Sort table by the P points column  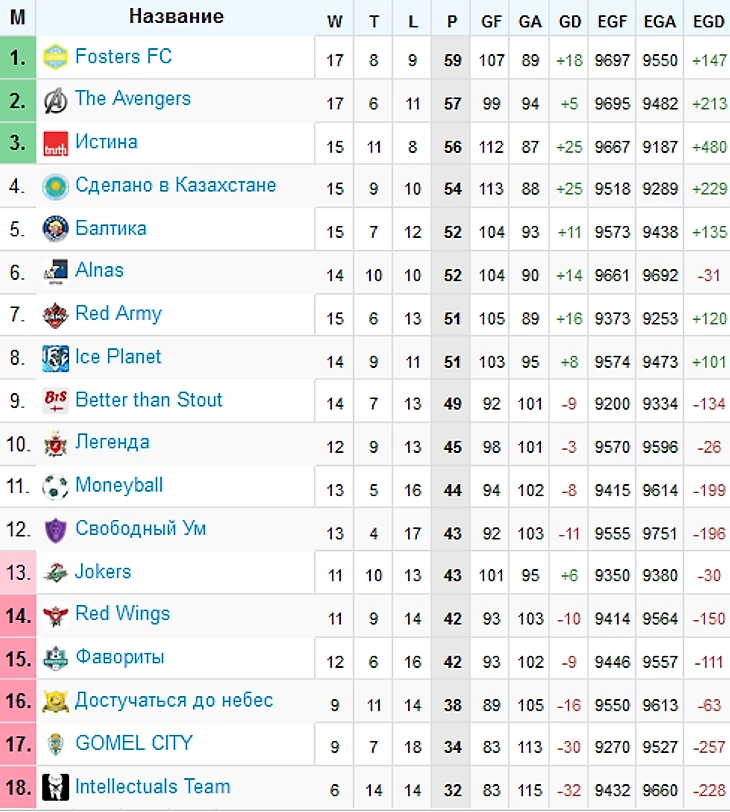(x=452, y=22)
